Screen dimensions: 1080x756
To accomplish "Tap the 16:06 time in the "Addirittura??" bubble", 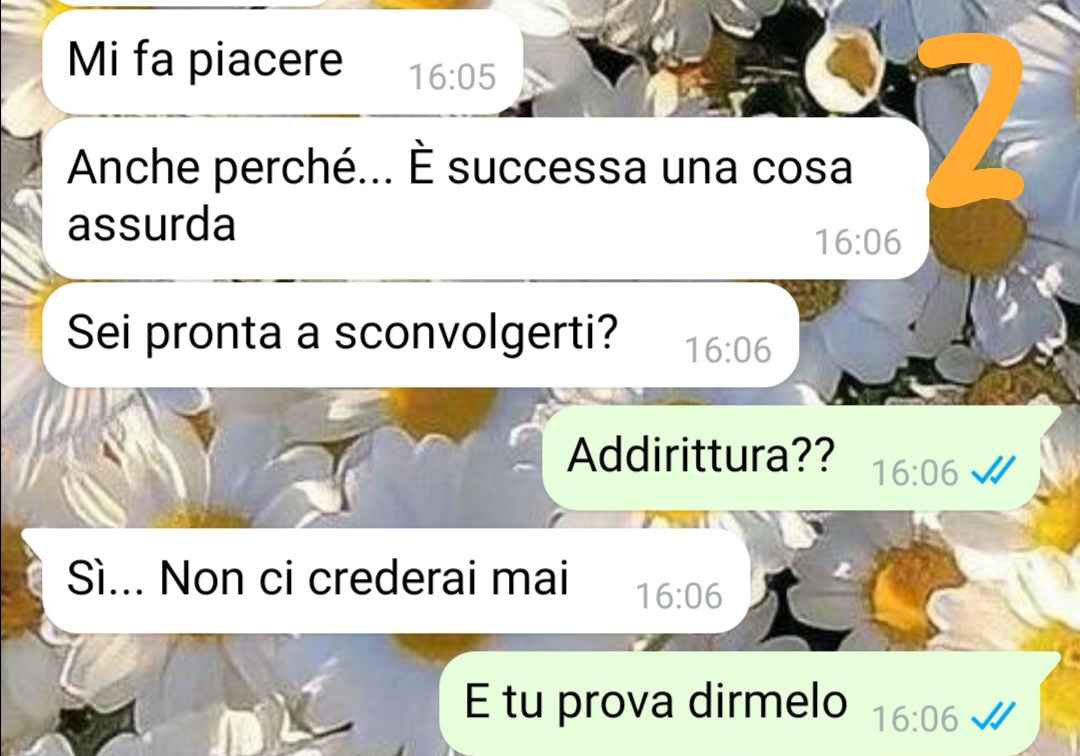I will click(x=915, y=473).
